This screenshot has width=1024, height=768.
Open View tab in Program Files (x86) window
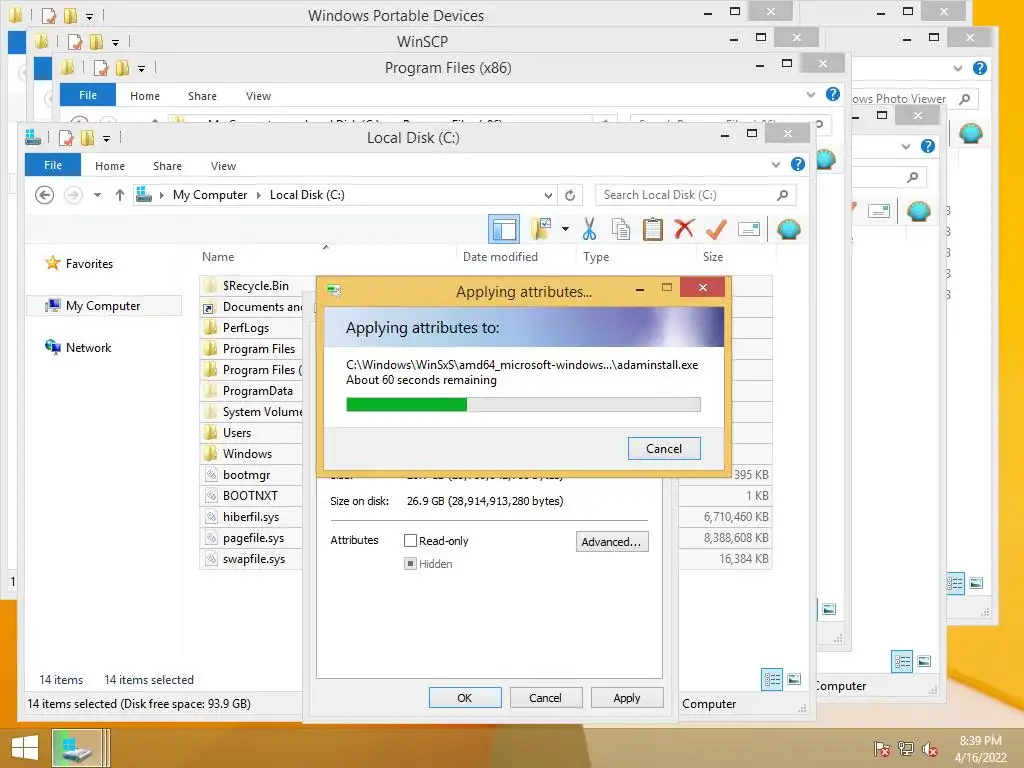click(258, 96)
